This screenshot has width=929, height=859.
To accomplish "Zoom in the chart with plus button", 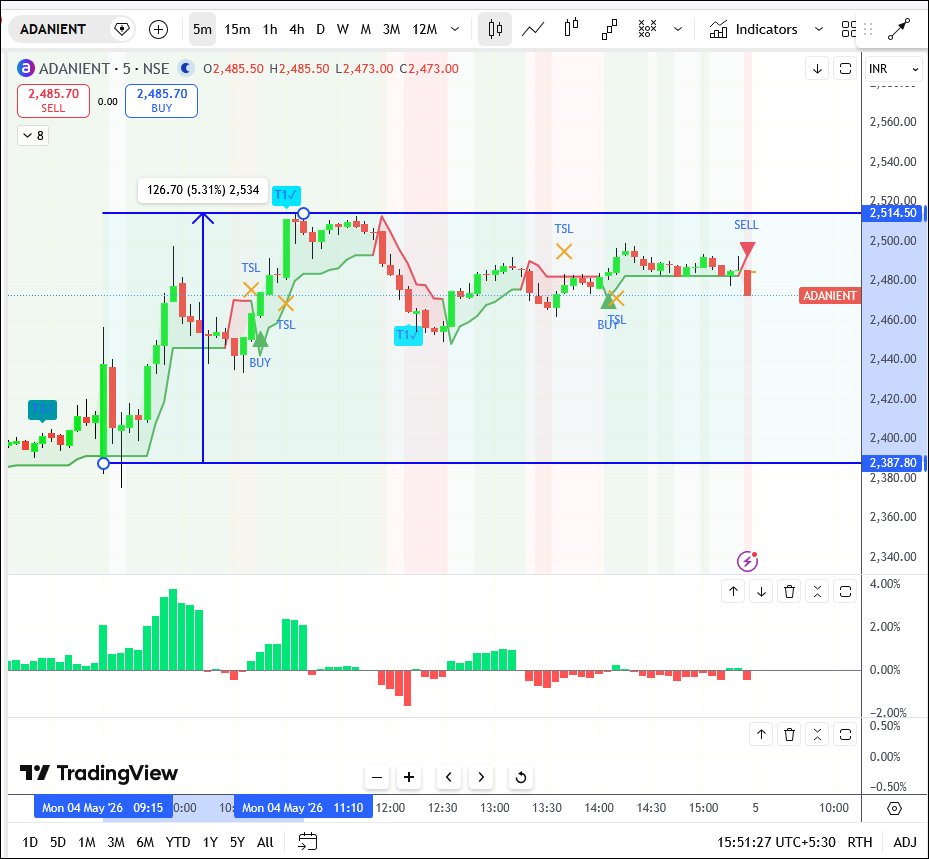I will (409, 777).
